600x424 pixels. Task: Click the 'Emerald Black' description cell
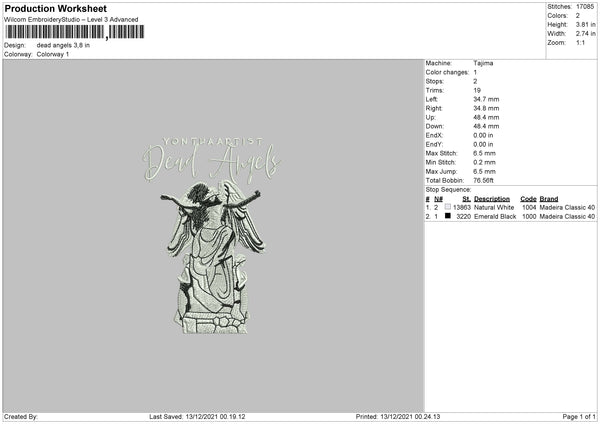[495, 217]
